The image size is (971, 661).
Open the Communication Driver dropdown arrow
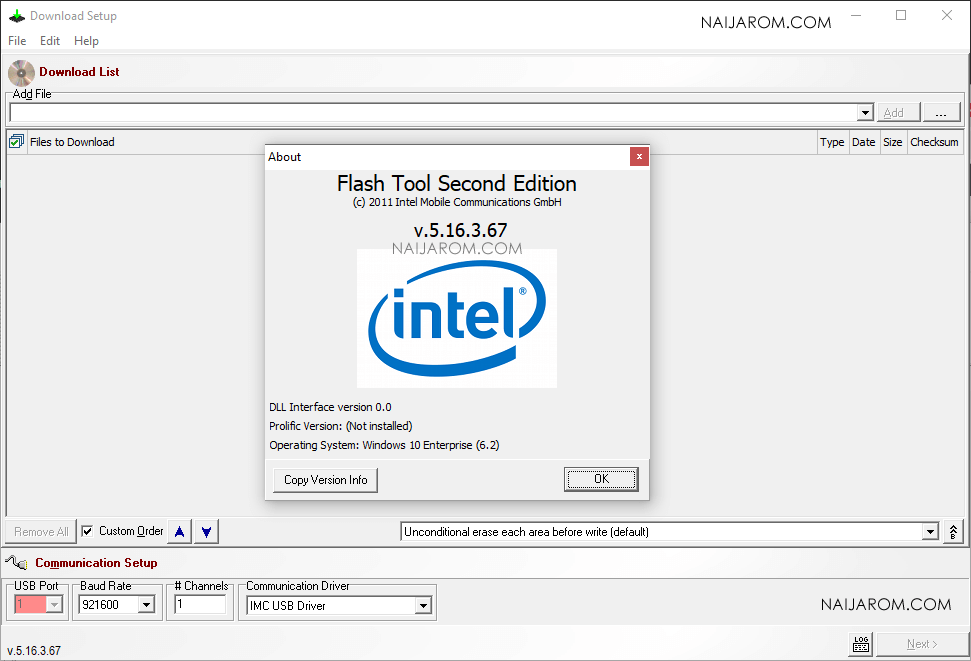click(x=423, y=605)
